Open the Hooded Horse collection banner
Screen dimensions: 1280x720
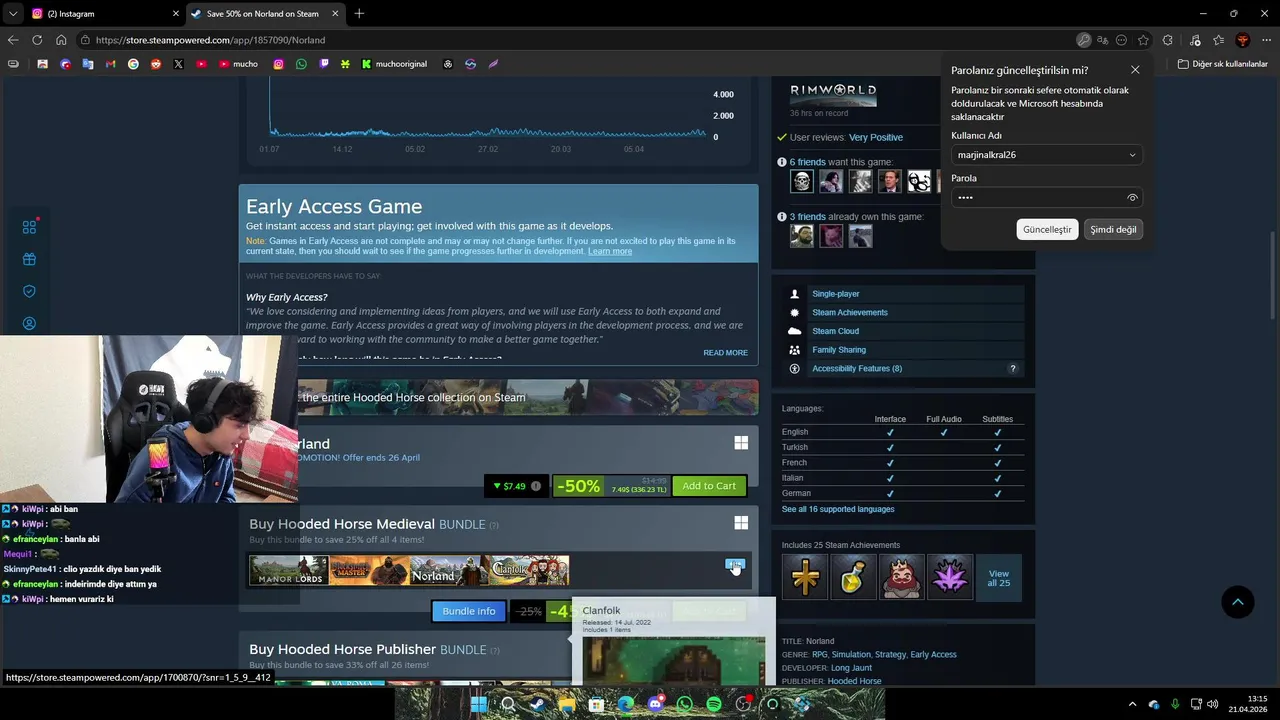tap(498, 397)
